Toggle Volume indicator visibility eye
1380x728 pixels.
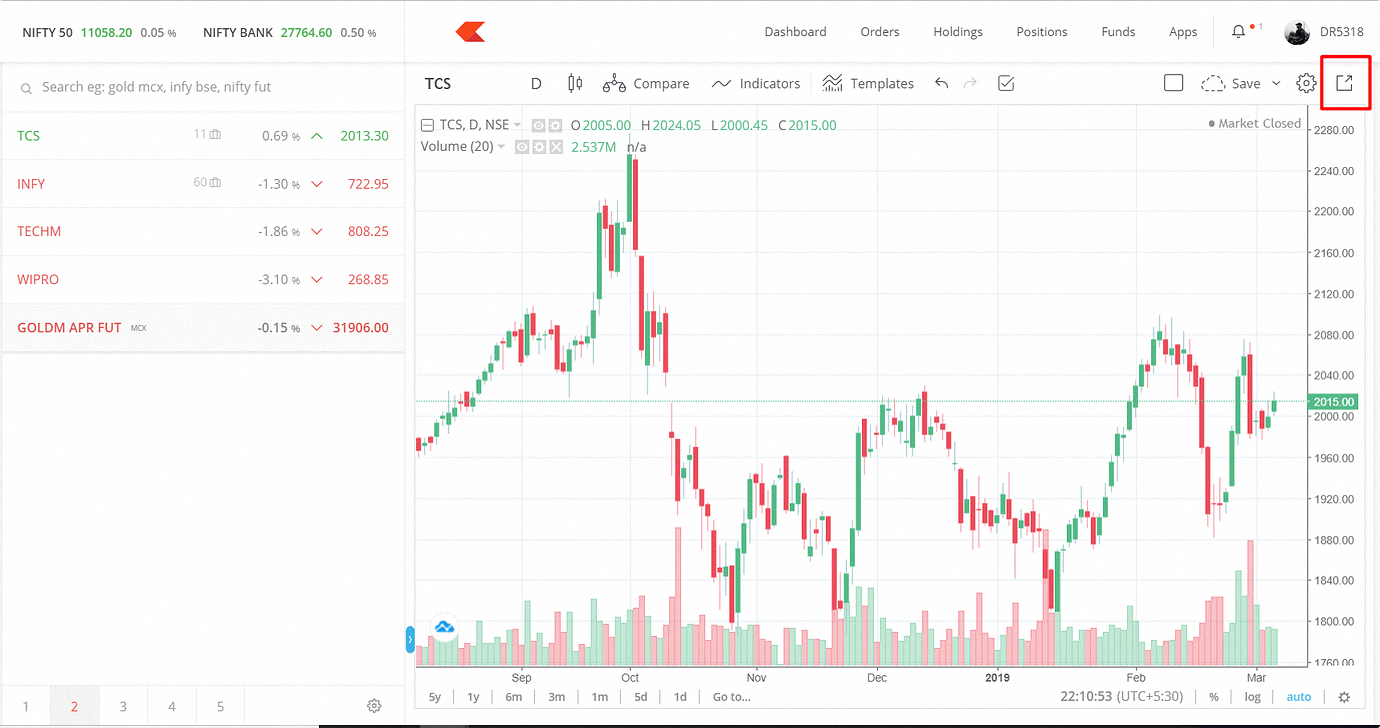pyautogui.click(x=521, y=147)
